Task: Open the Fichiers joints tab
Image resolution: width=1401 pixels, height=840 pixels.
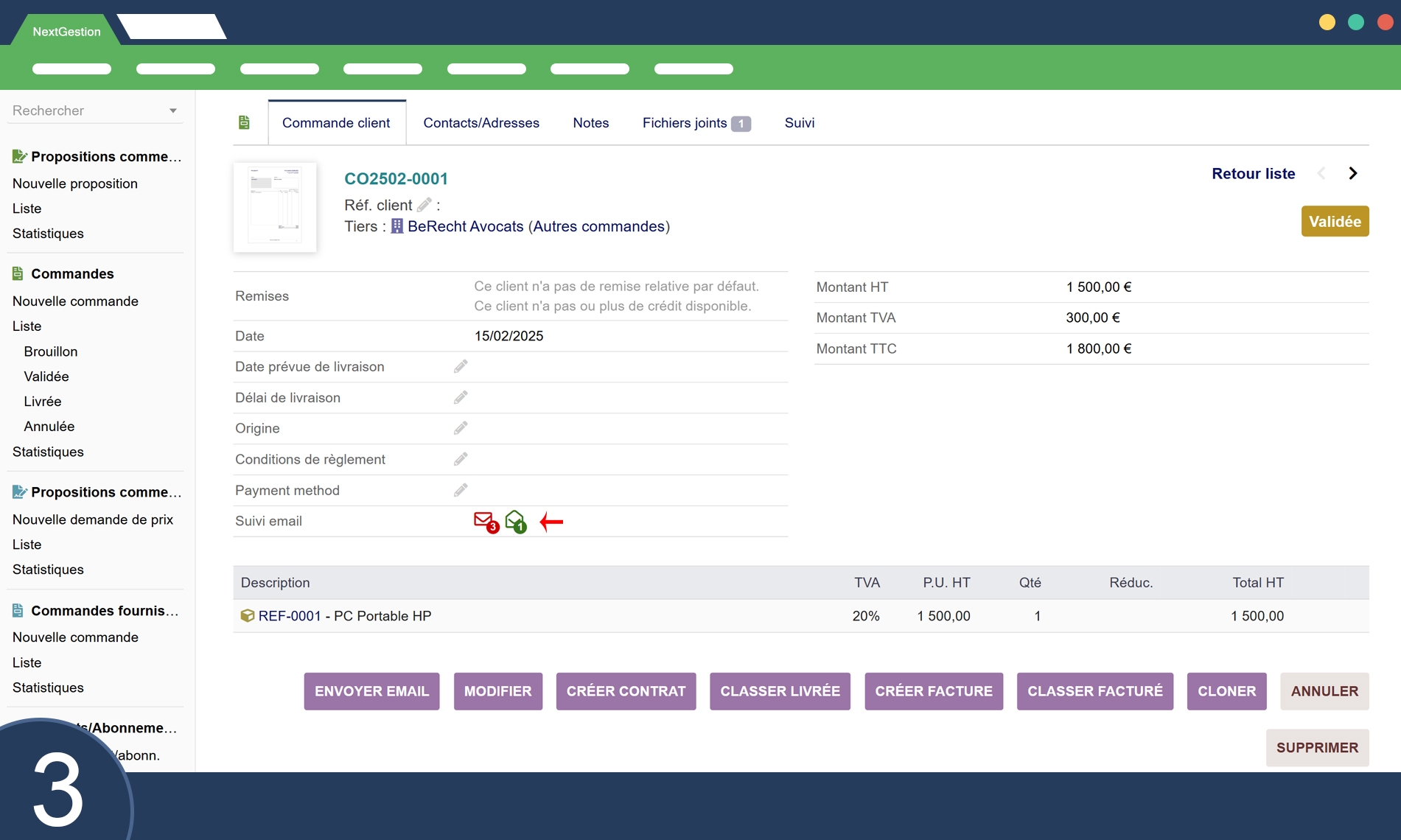Action: [695, 123]
